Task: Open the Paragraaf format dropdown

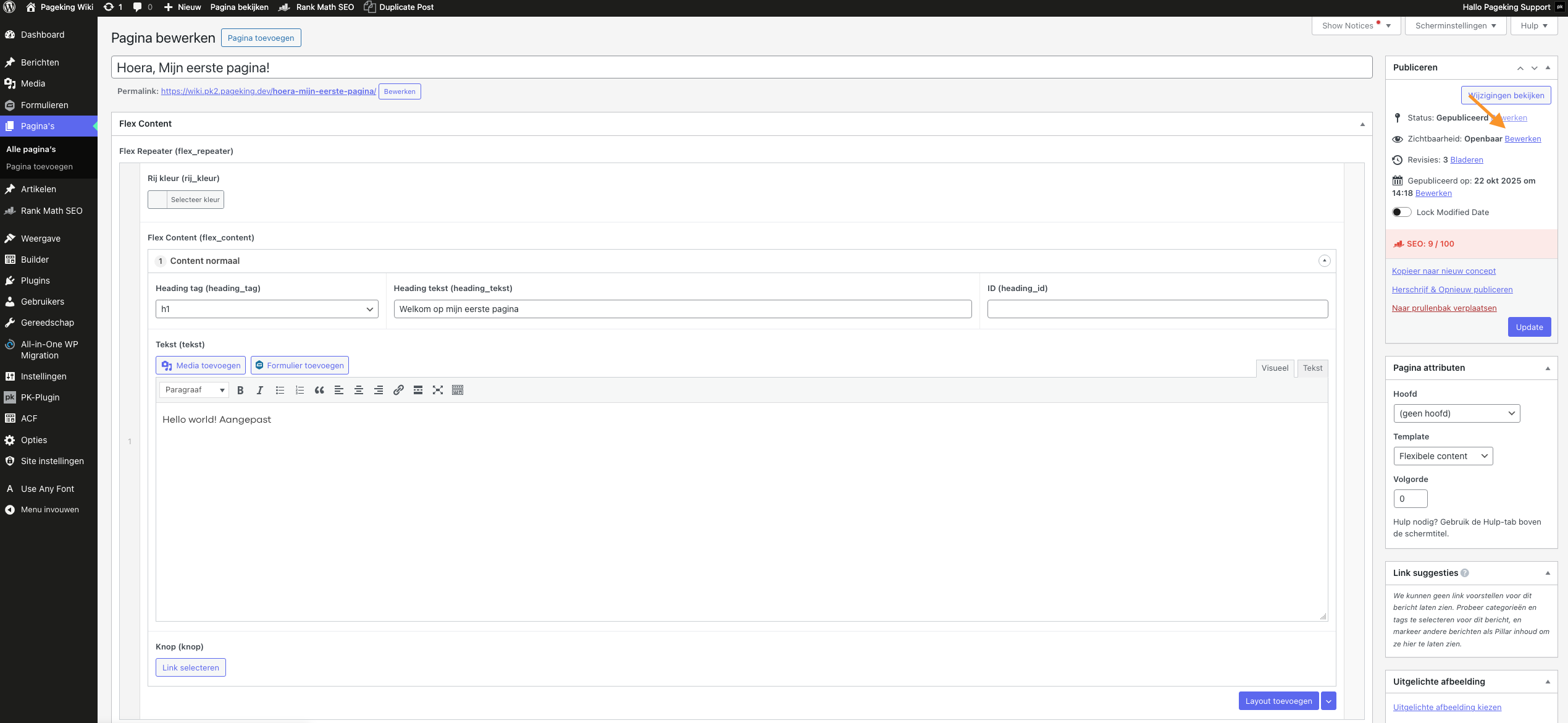Action: pyautogui.click(x=194, y=390)
